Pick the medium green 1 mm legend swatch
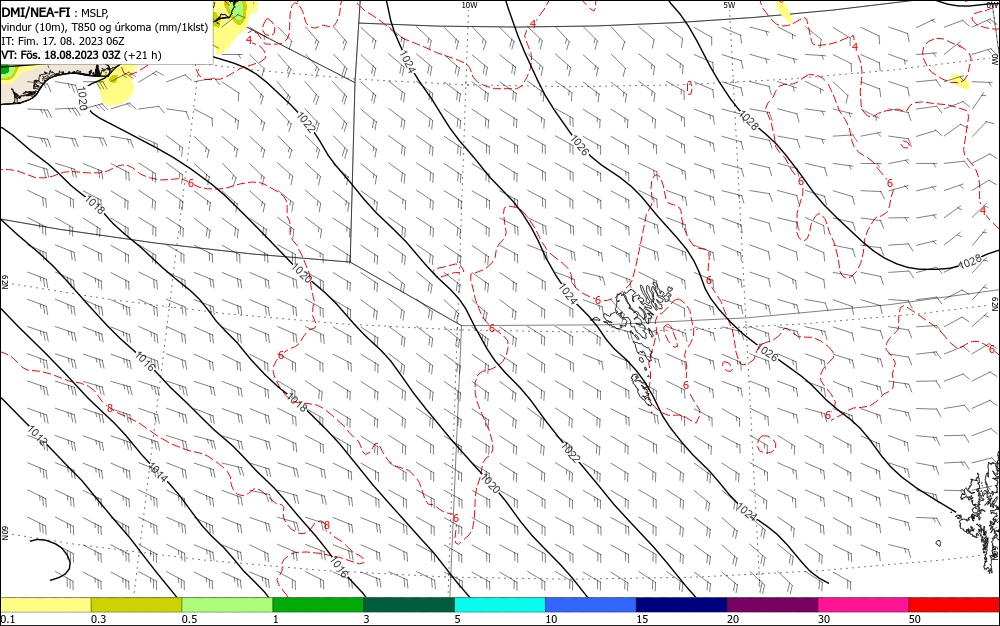The image size is (1000, 626). 318,605
